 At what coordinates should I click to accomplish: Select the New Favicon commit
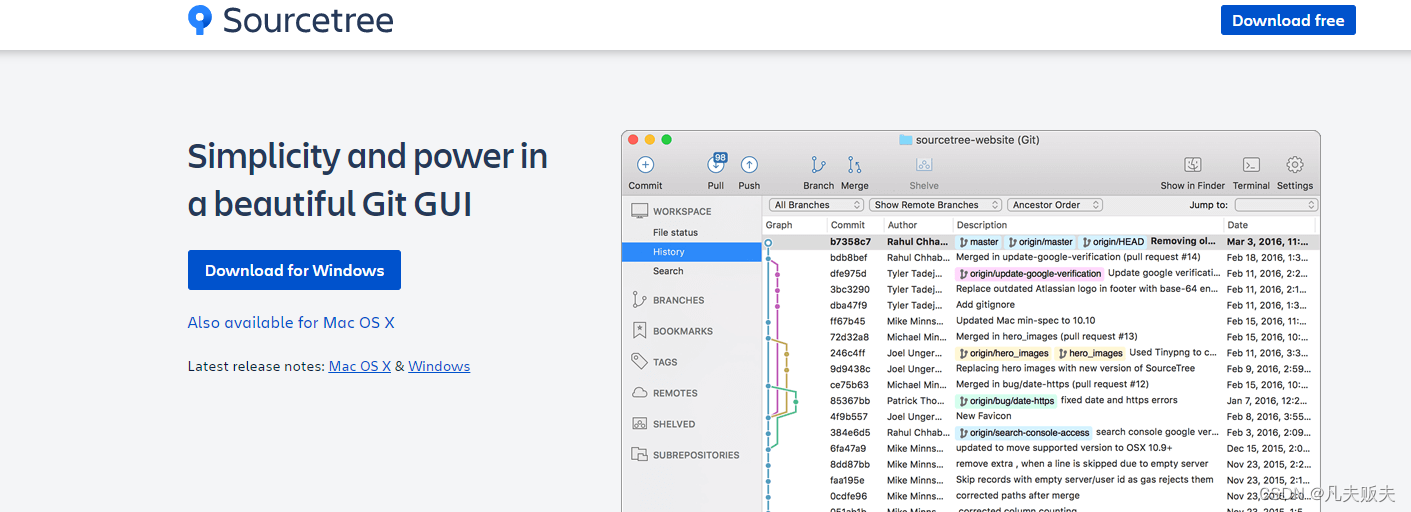tap(1041, 416)
